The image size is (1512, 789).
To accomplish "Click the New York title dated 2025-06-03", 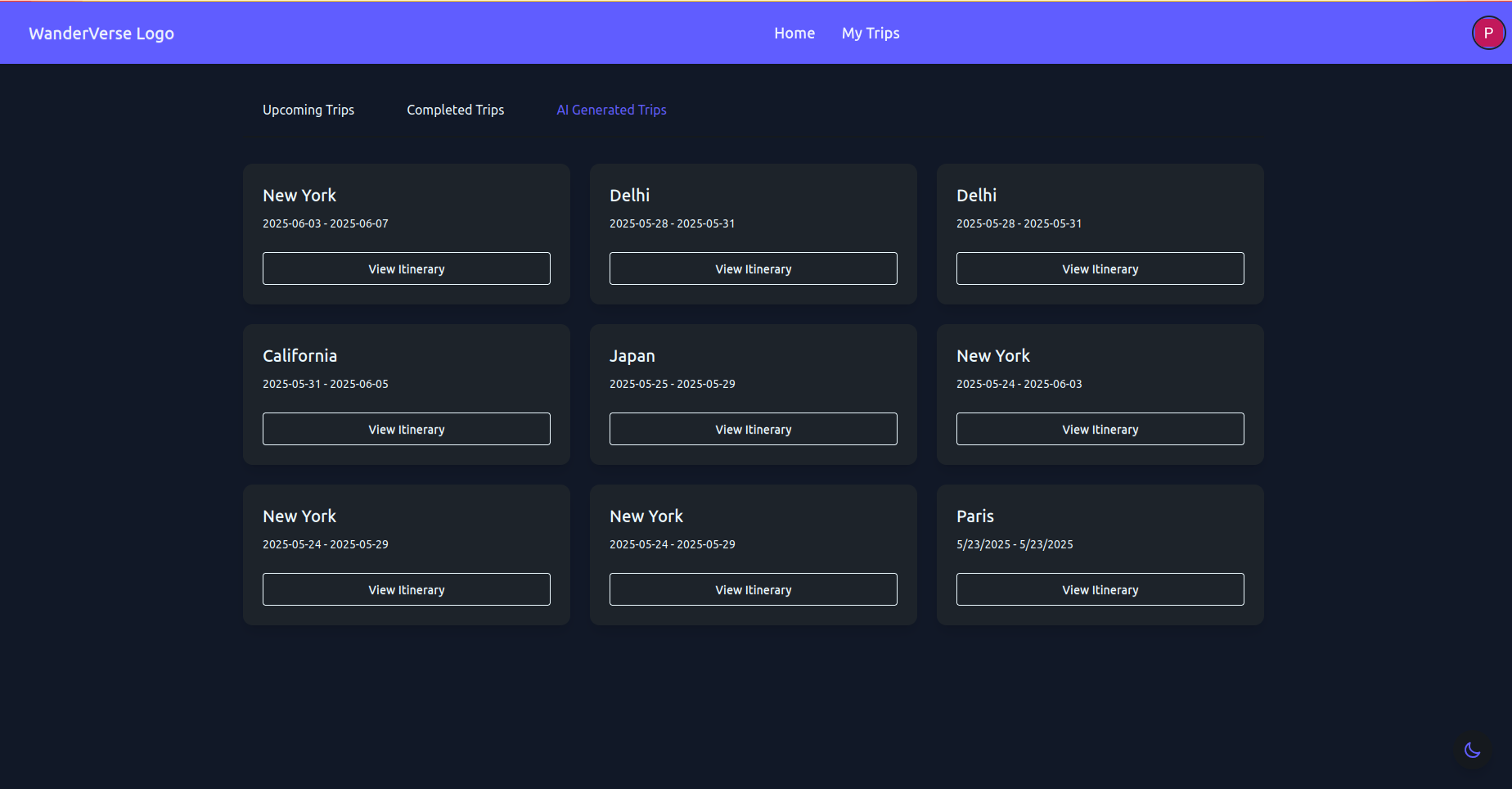I will tap(299, 196).
